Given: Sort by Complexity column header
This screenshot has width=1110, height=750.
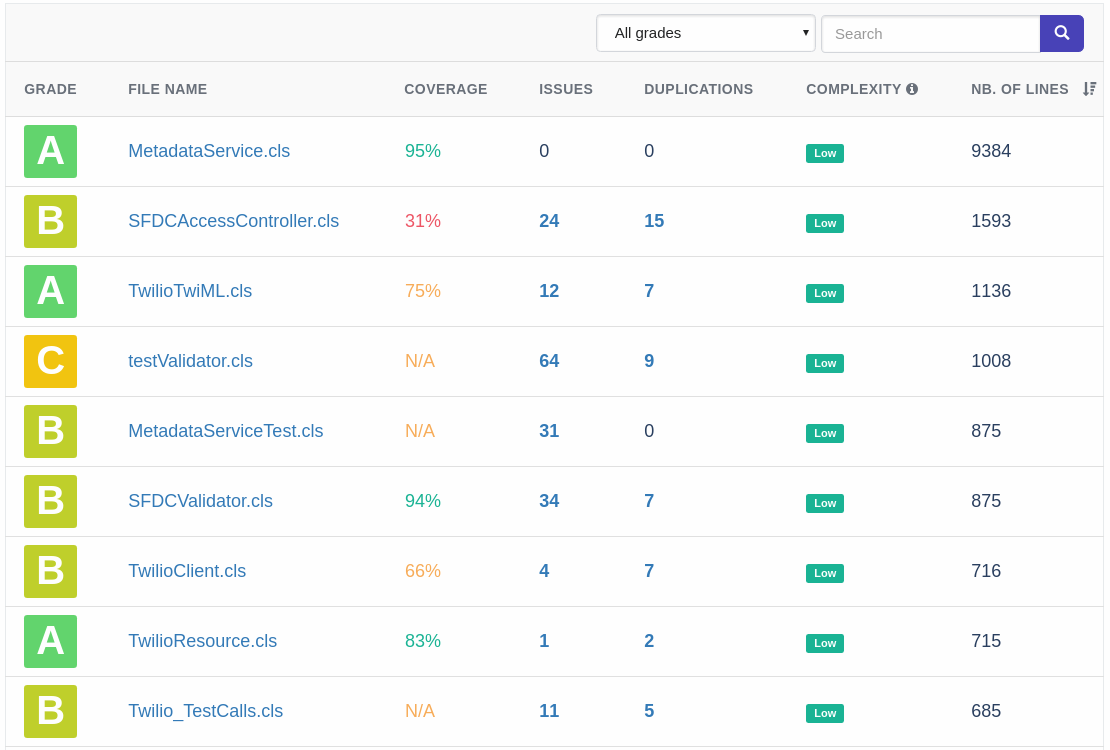Looking at the screenshot, I should (x=853, y=89).
